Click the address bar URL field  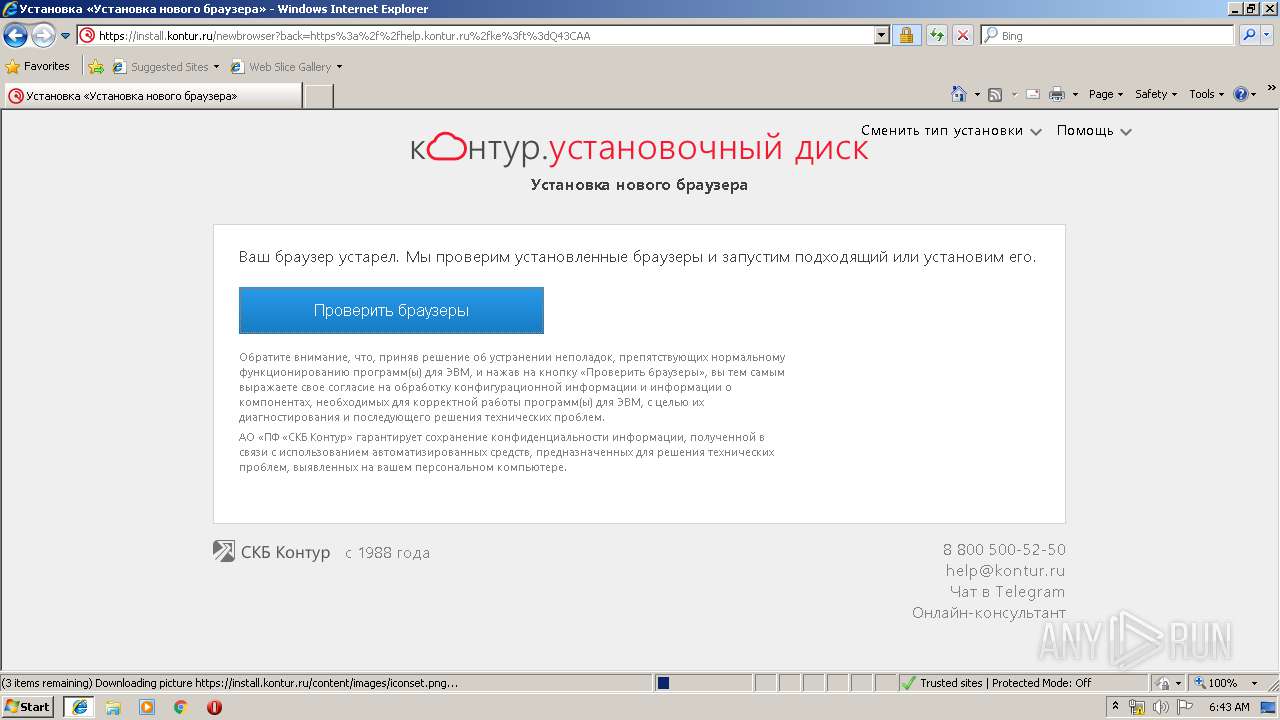pyautogui.click(x=476, y=35)
